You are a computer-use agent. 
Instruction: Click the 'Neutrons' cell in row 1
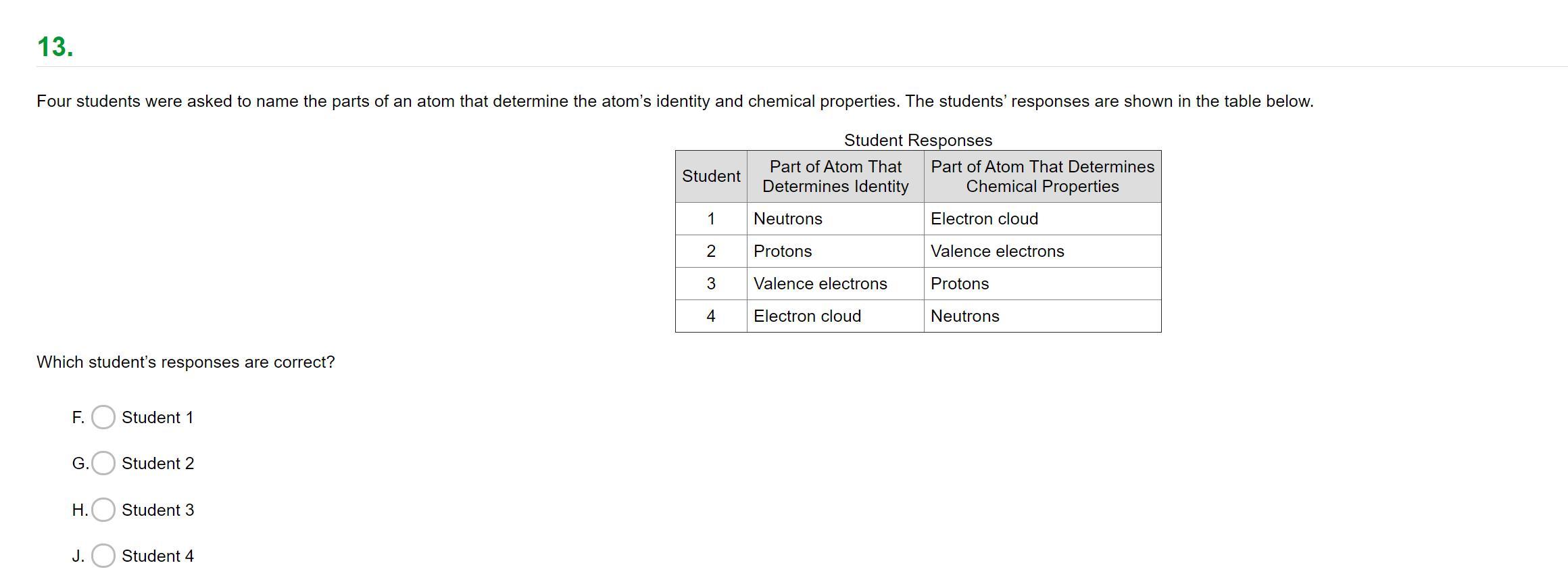pyautogui.click(x=788, y=219)
